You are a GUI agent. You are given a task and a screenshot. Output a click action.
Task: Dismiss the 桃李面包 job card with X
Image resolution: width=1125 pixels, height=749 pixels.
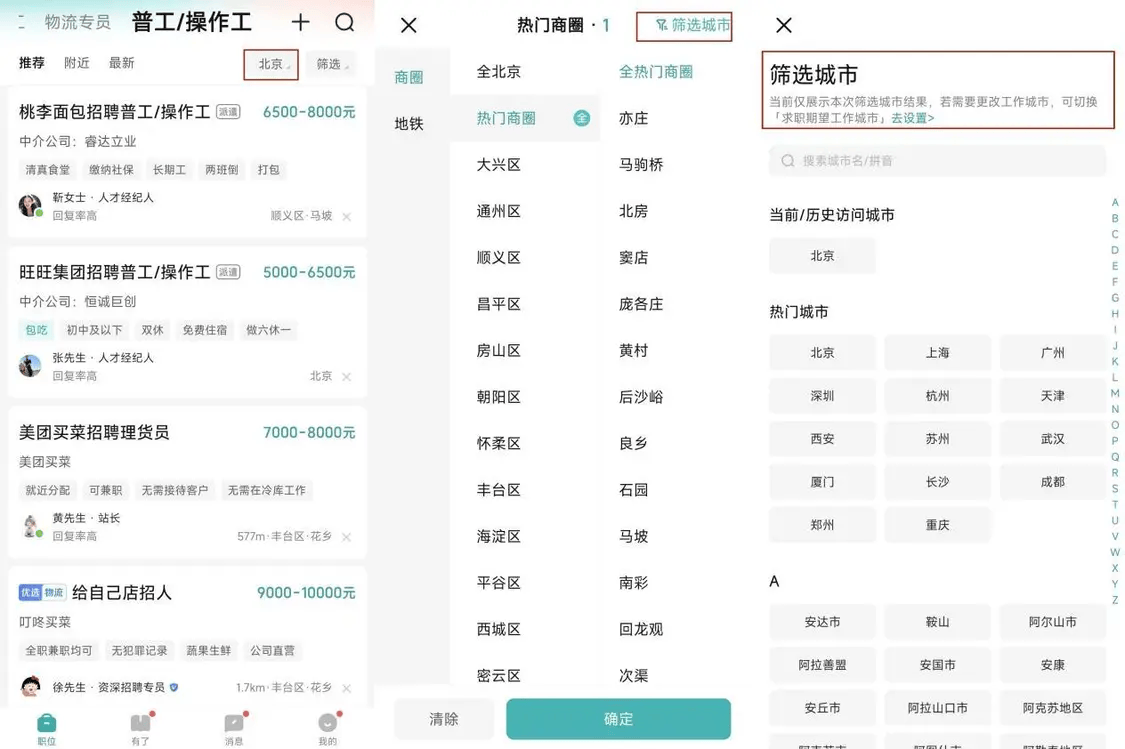(347, 217)
